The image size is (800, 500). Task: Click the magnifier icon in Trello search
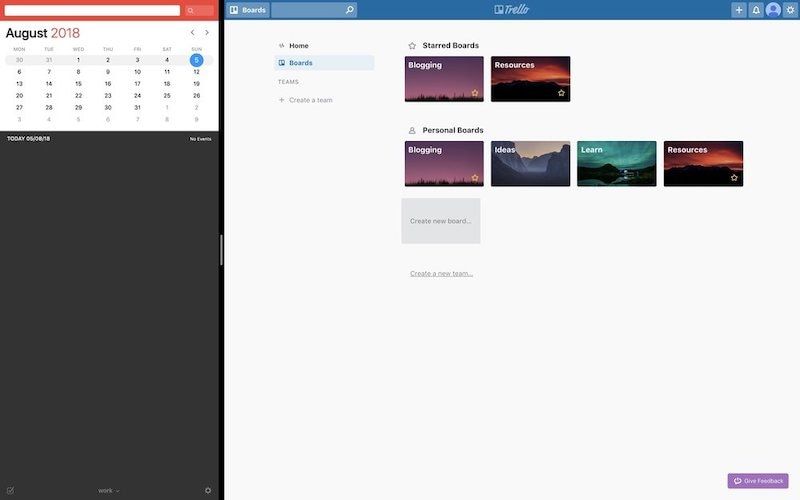(x=349, y=10)
